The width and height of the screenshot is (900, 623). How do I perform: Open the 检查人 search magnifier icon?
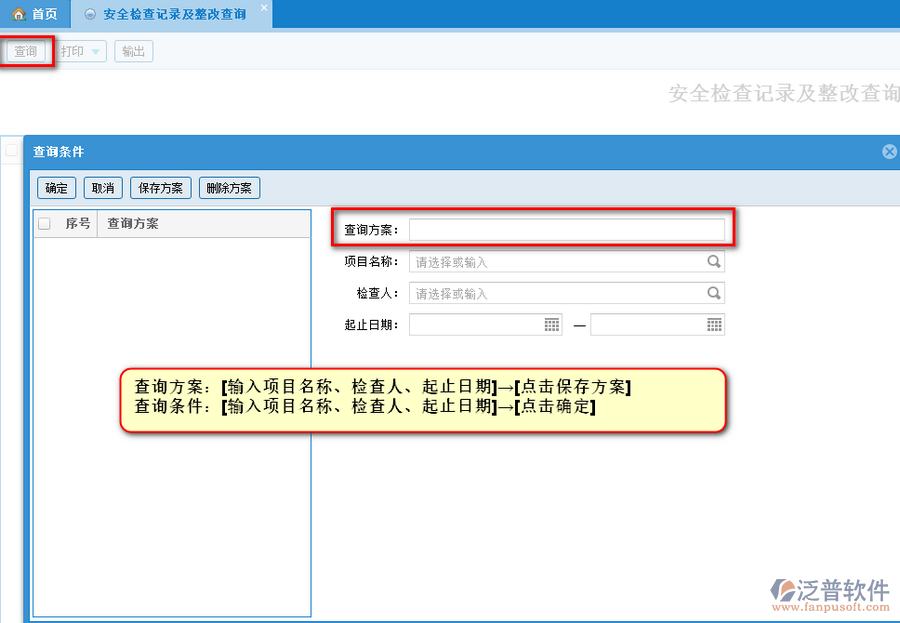(x=713, y=293)
